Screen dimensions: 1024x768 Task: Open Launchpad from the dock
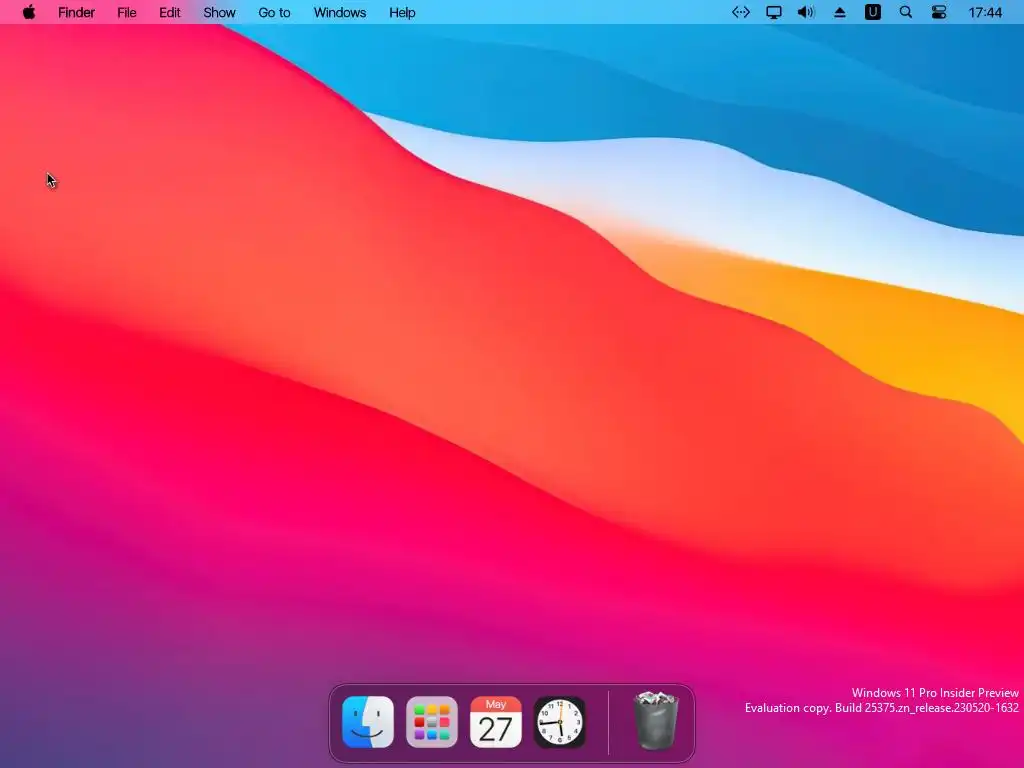point(432,722)
